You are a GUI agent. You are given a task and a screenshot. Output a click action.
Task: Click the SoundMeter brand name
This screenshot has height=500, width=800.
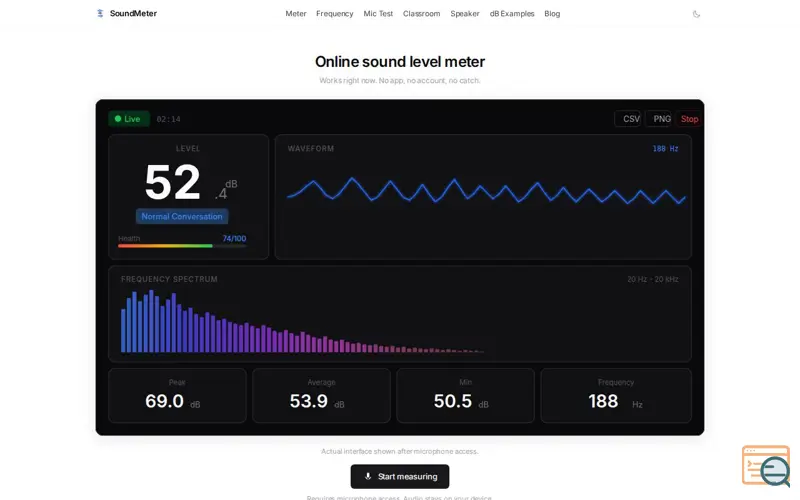pos(133,13)
